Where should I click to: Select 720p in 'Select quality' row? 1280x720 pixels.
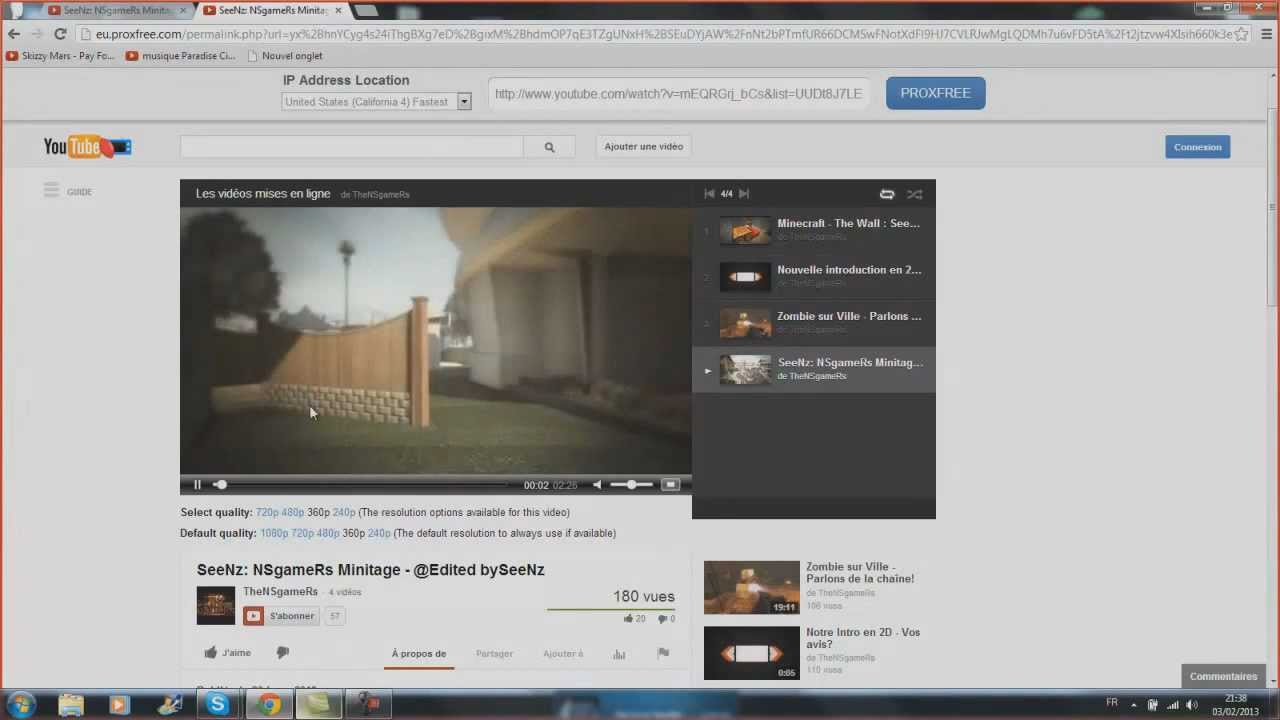click(267, 512)
